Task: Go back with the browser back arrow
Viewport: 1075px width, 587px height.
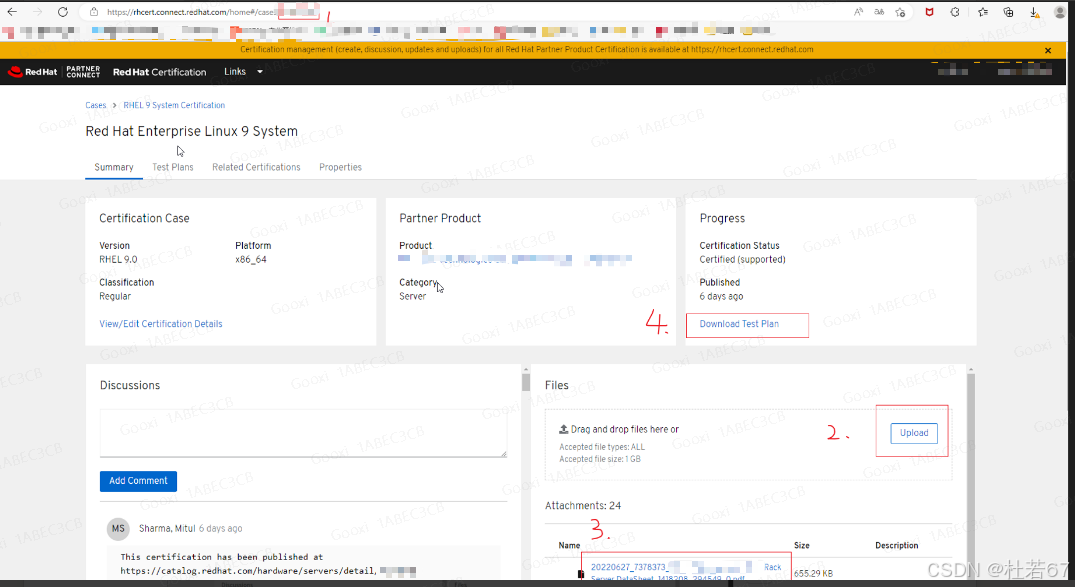Action: point(12,12)
